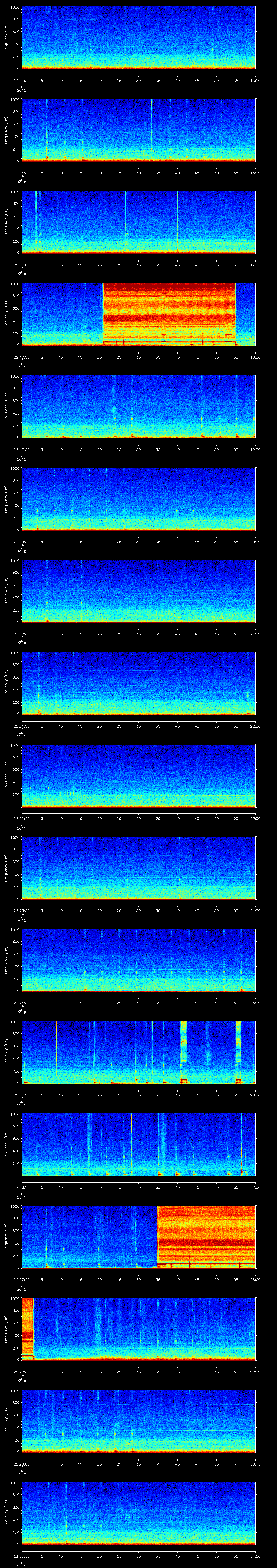Screen dimensions: 277x1568
Task: Select the spectrogram panel starting at 22:23:00
Action: point(138,868)
